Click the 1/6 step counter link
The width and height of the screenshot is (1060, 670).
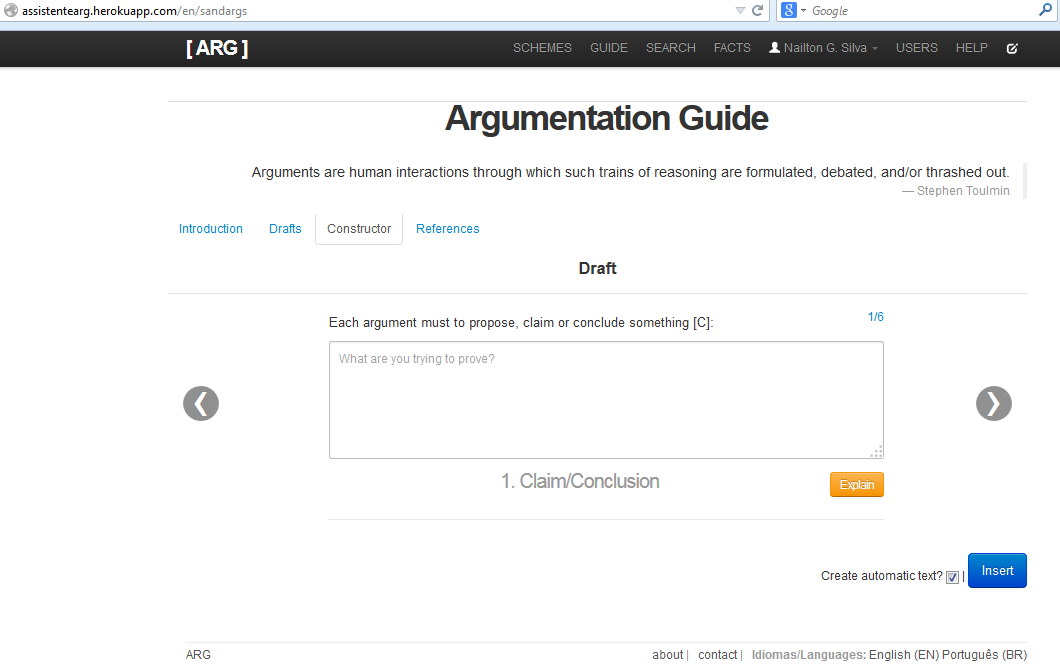(x=875, y=316)
